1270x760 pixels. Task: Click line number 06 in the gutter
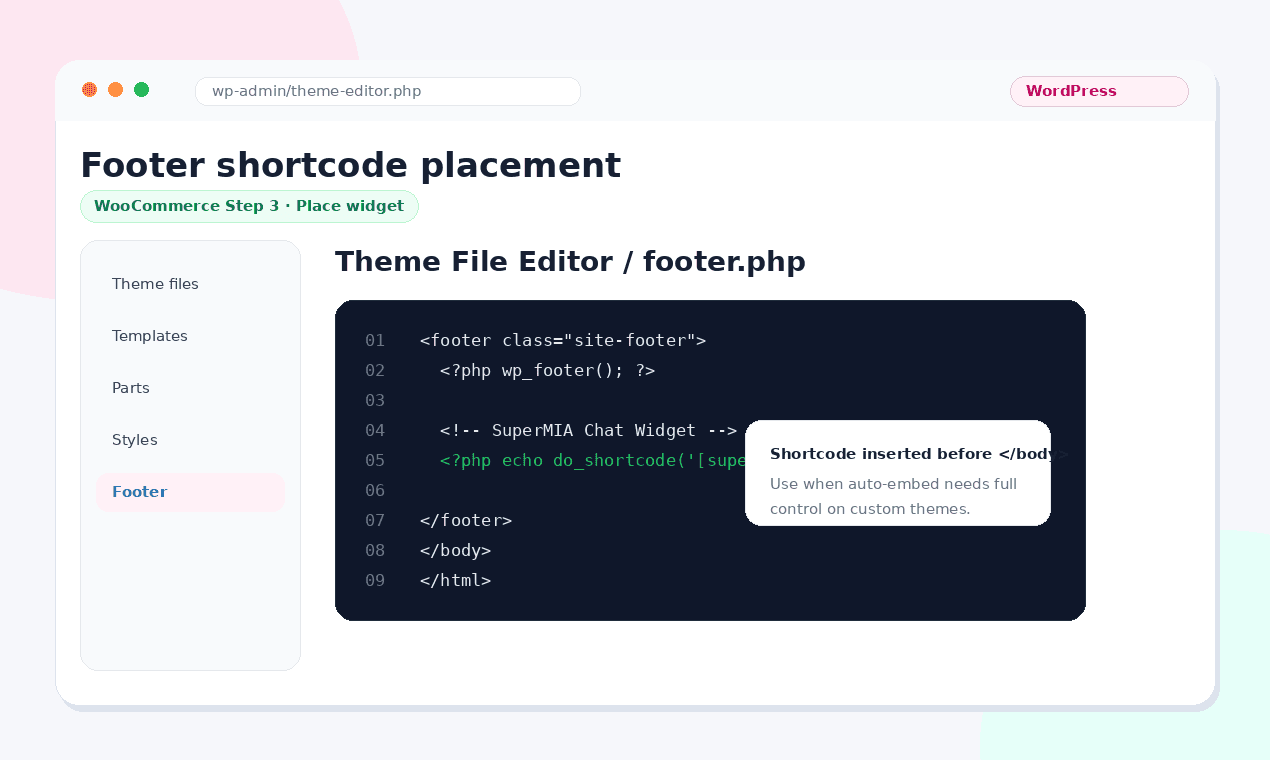[x=375, y=490]
